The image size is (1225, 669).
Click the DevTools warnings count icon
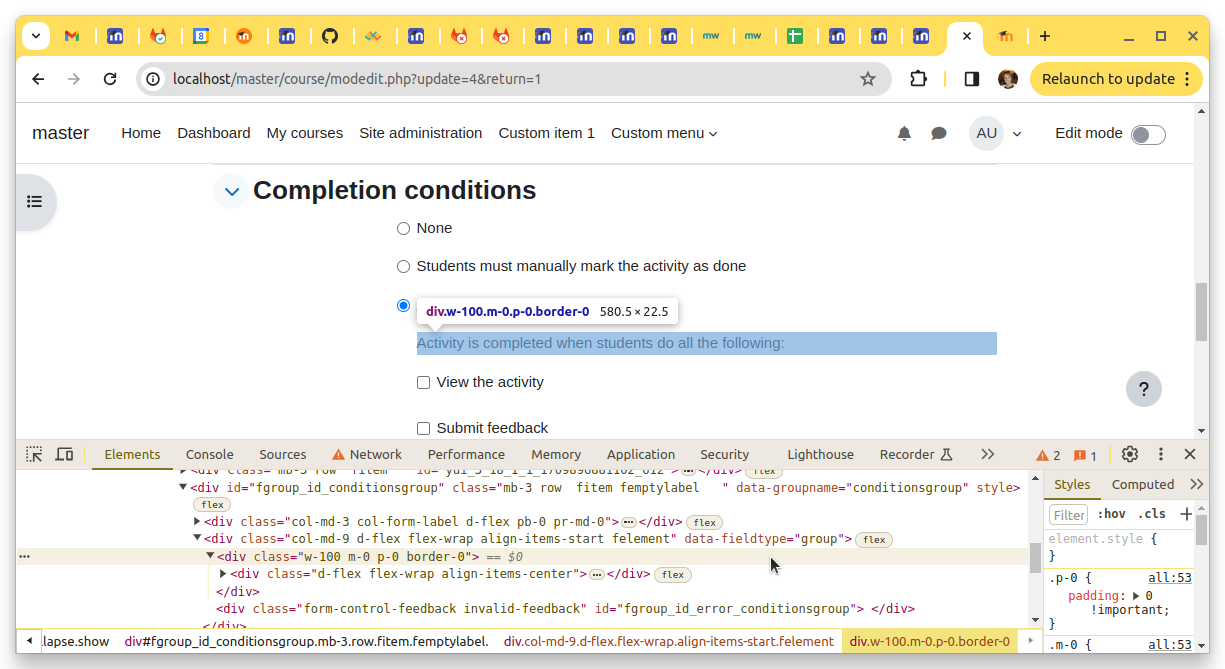(x=1049, y=455)
